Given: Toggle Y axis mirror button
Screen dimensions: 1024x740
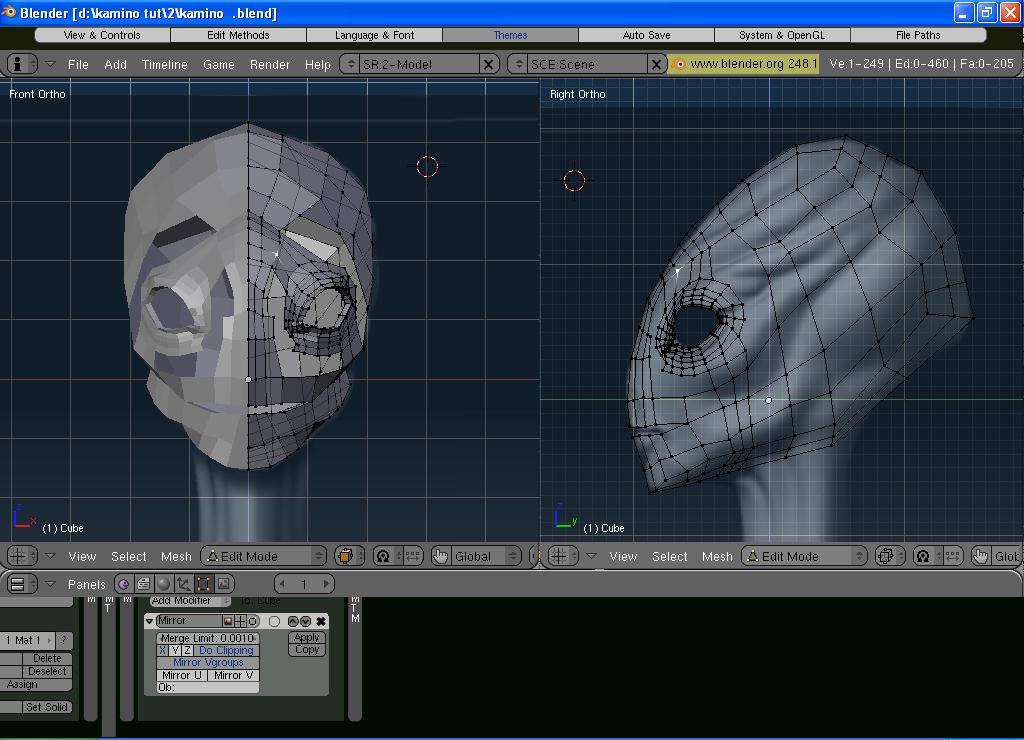Looking at the screenshot, I should point(174,651).
